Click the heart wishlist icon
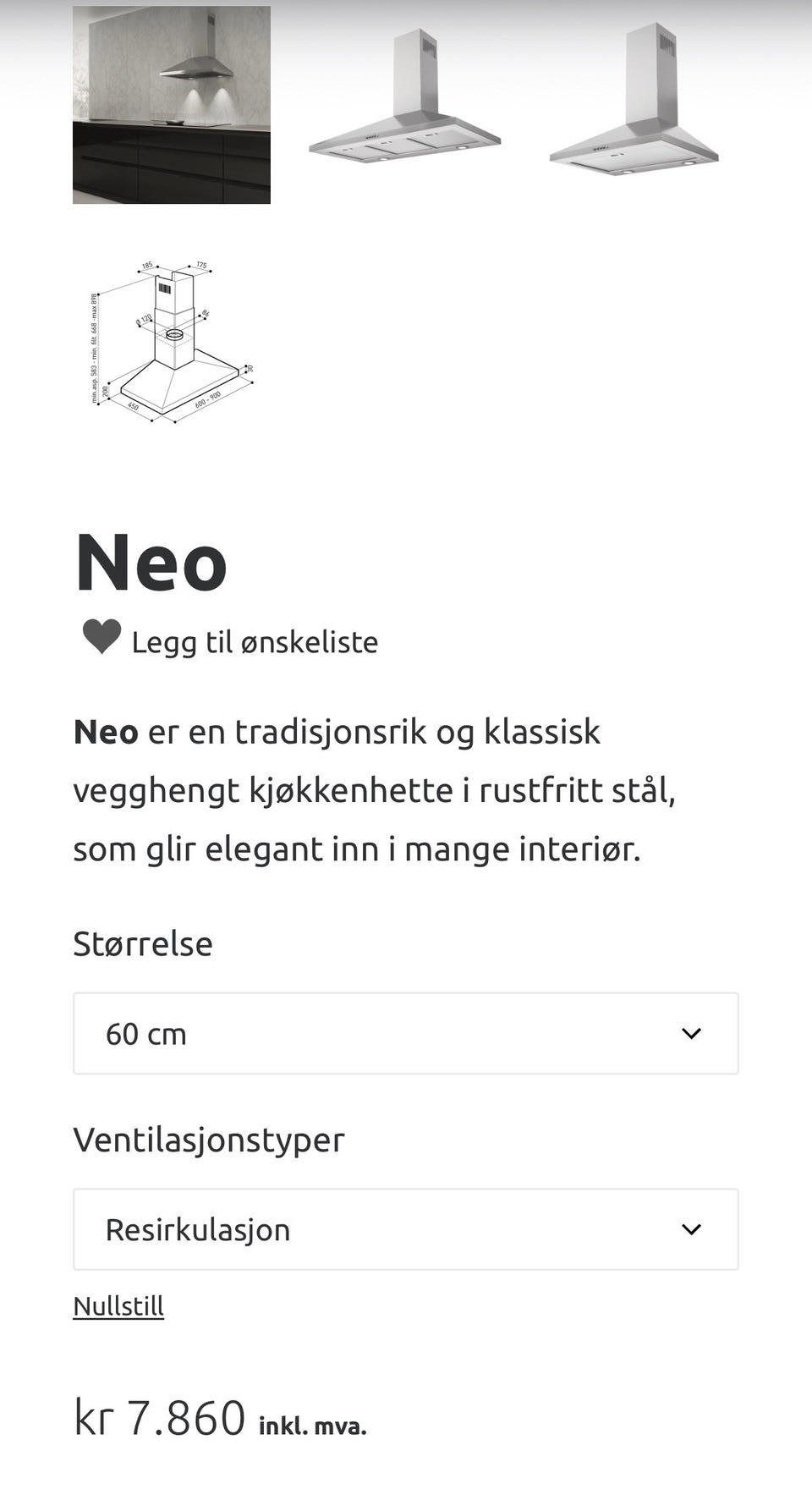 [101, 637]
